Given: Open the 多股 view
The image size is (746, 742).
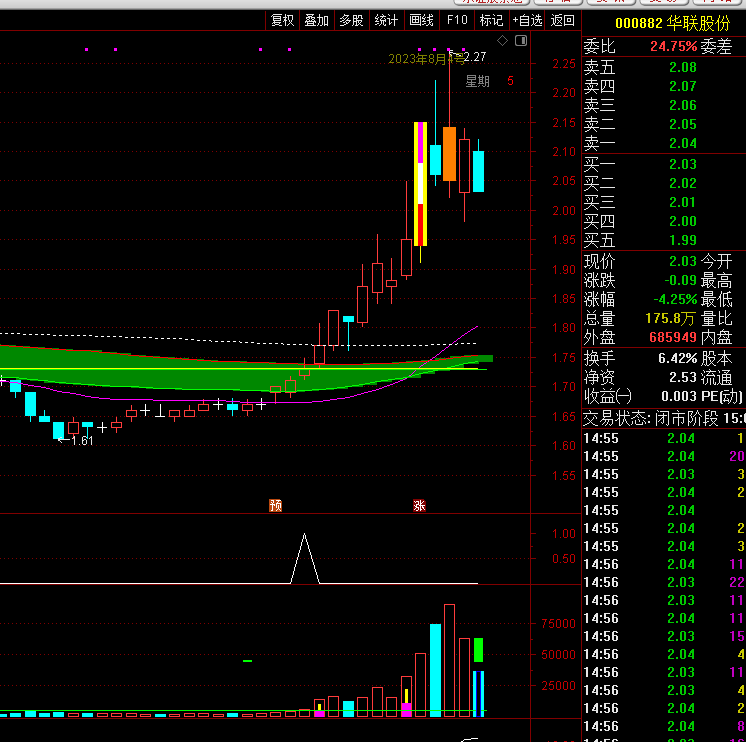Looking at the screenshot, I should (352, 20).
